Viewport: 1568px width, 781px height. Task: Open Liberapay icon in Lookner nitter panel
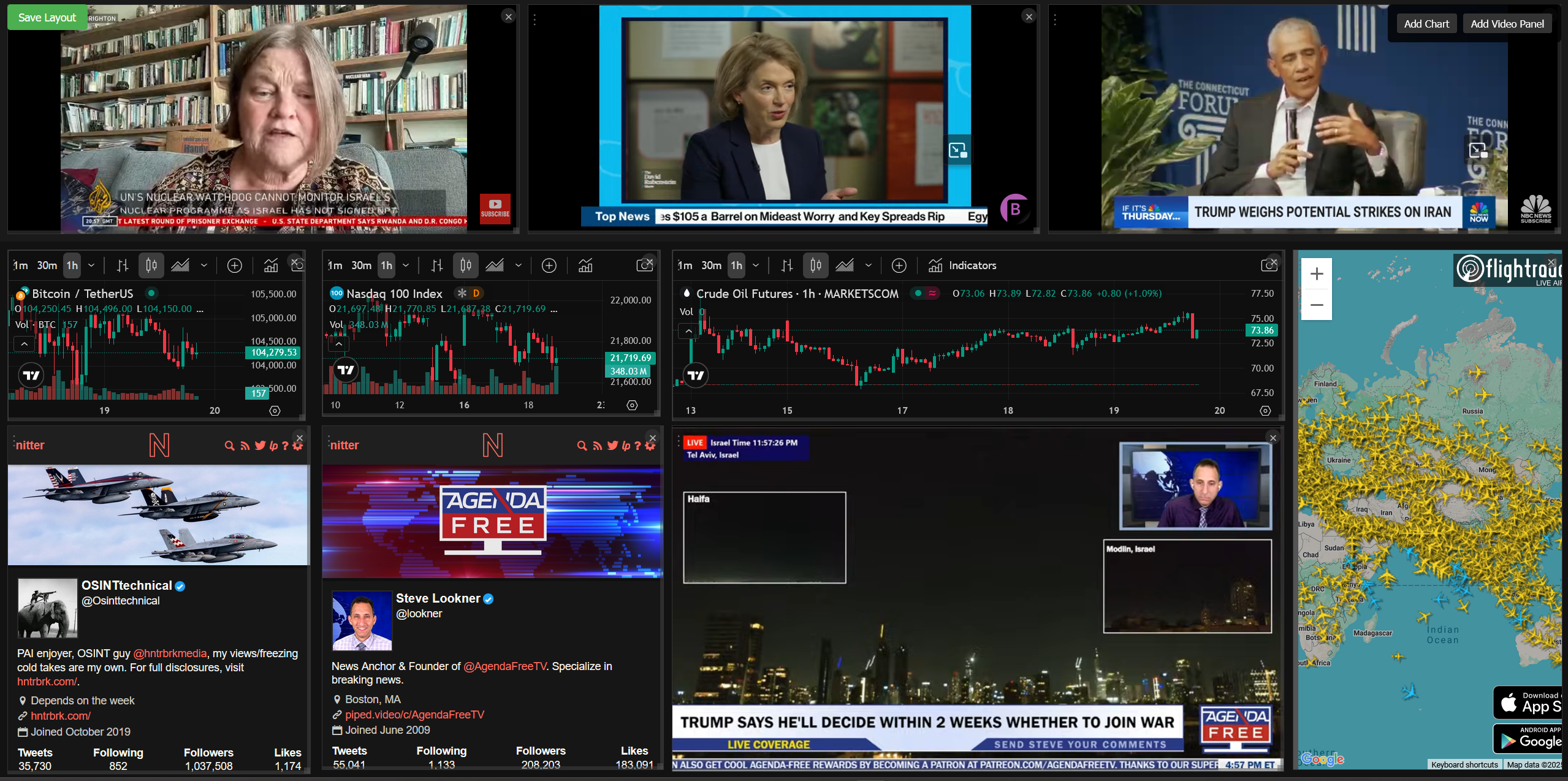click(626, 446)
